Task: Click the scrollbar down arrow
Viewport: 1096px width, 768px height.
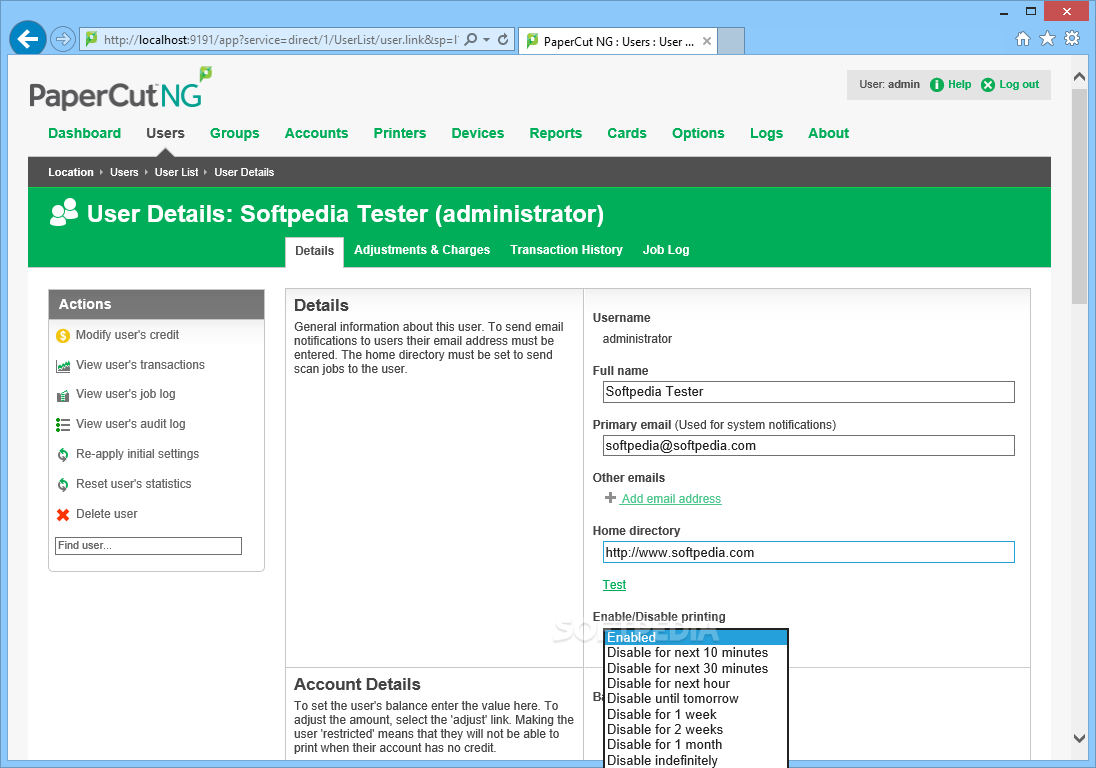Action: pos(1079,738)
